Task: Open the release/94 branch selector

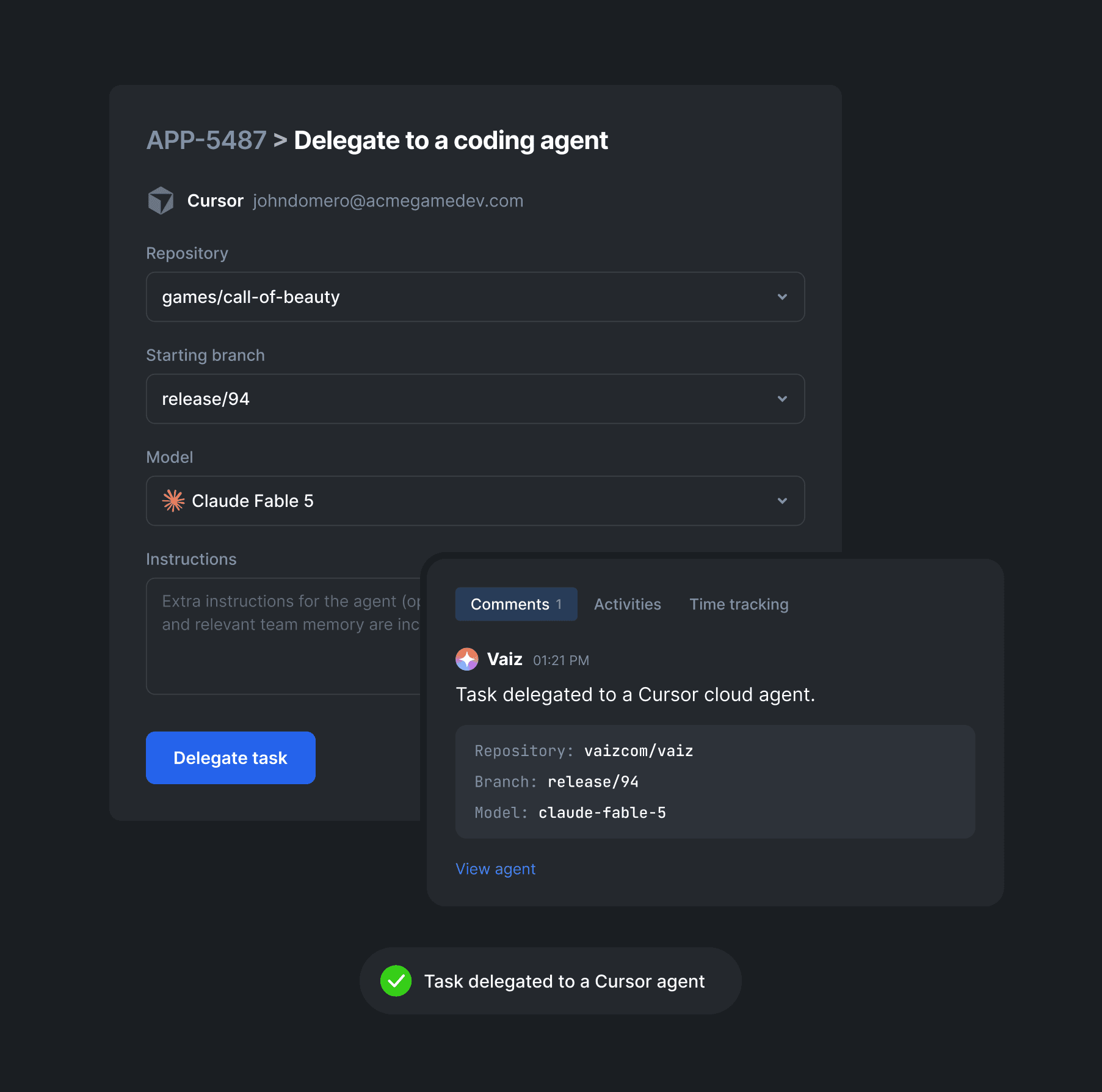Action: click(x=476, y=399)
